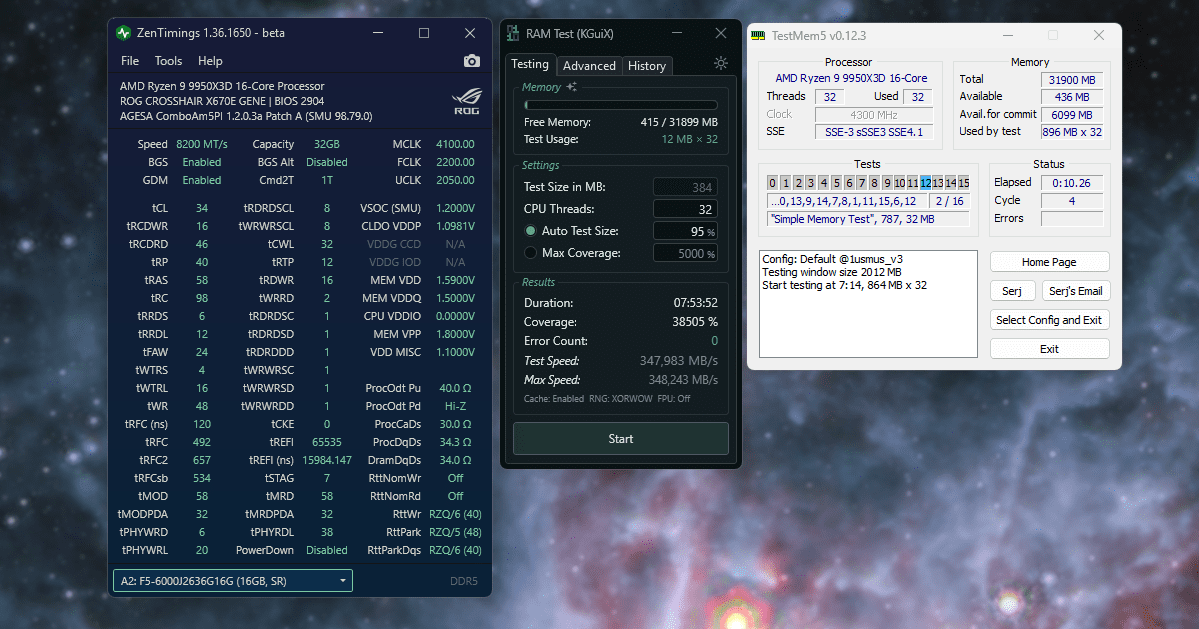This screenshot has width=1199, height=629.
Task: Click the Clock value "4300 MHz"
Action: click(x=874, y=115)
